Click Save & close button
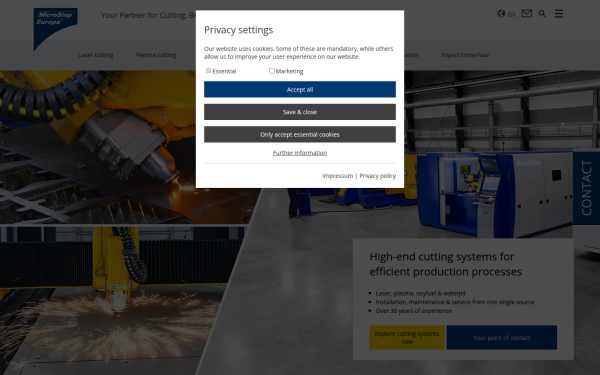Viewport: 600px width, 375px height. pyautogui.click(x=300, y=112)
